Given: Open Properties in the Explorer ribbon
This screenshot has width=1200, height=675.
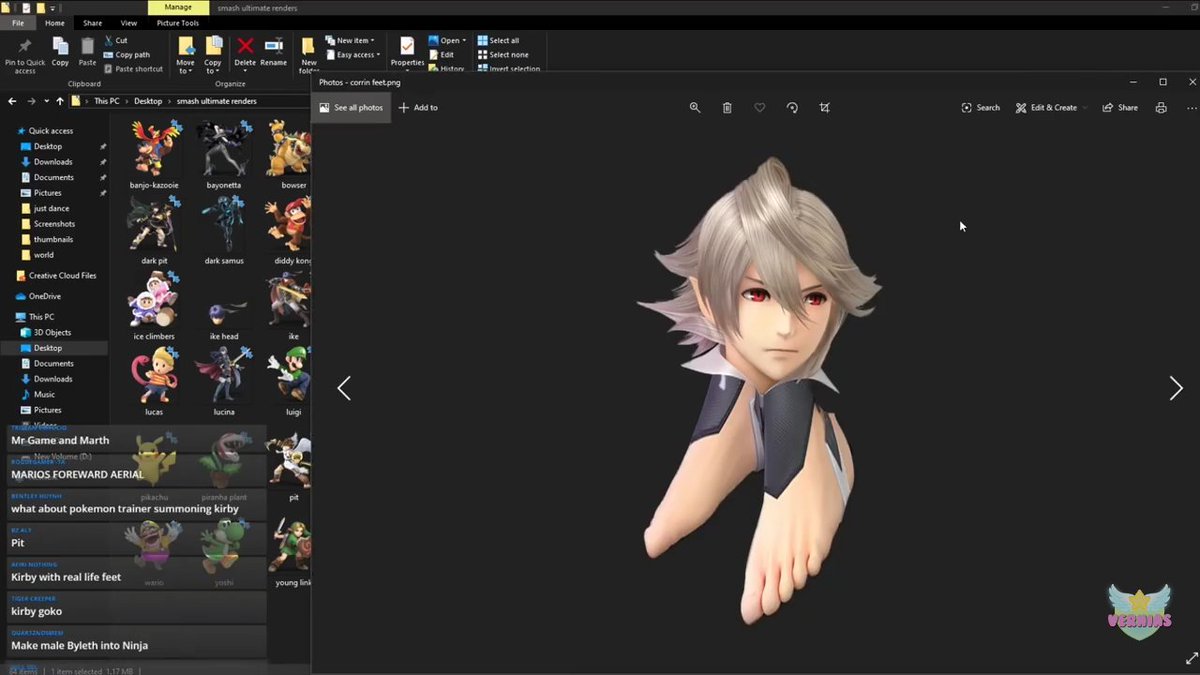Looking at the screenshot, I should tap(407, 53).
